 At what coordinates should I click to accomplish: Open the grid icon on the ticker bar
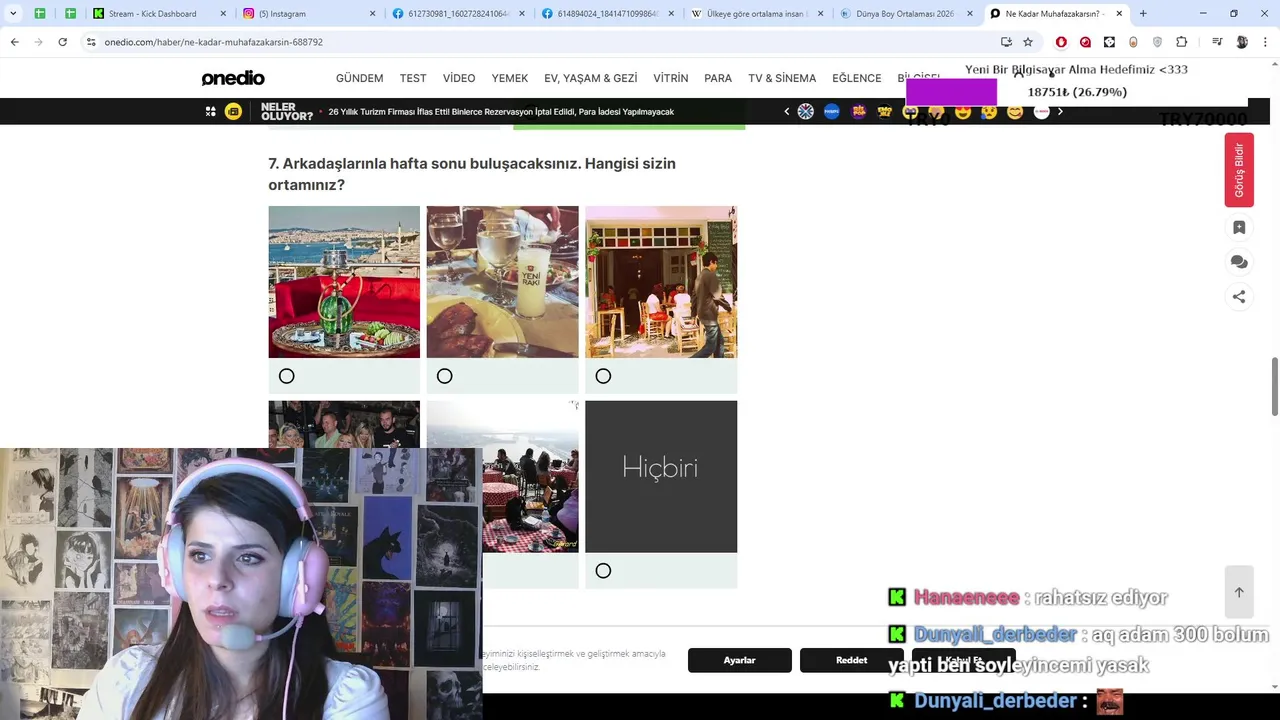[210, 112]
